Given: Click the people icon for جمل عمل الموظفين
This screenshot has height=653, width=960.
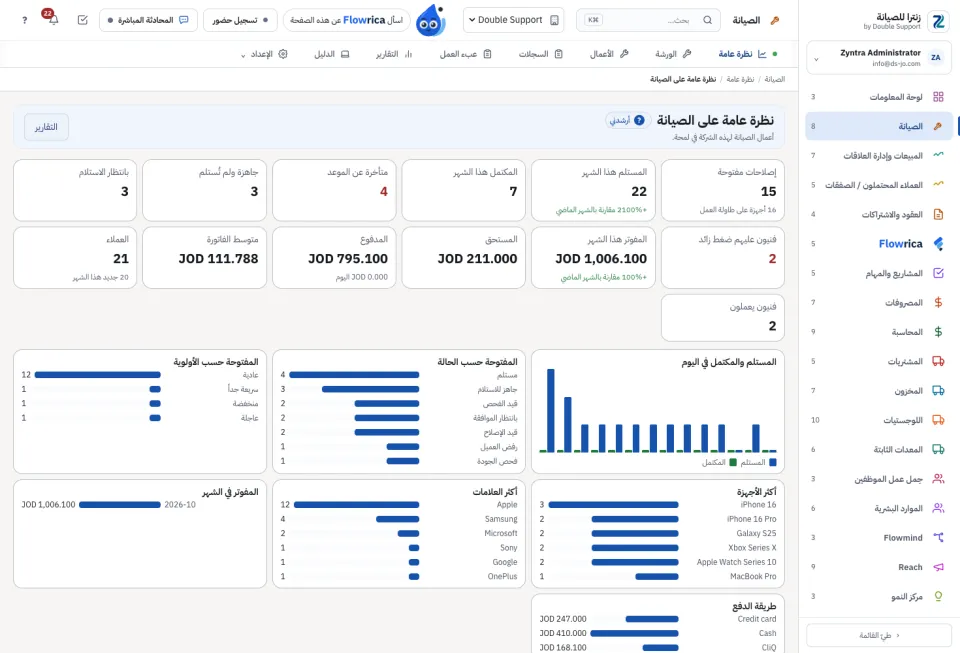Looking at the screenshot, I should click(938, 479).
